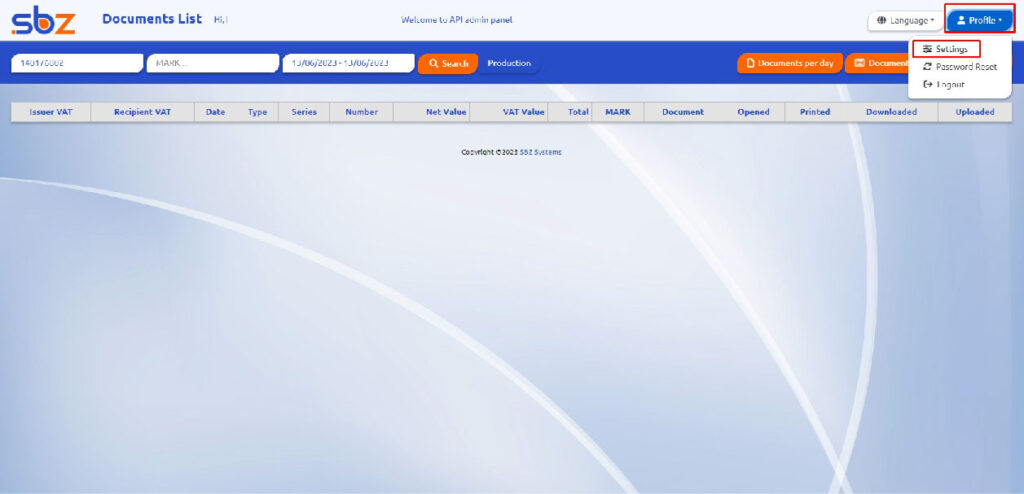The height and width of the screenshot is (494, 1024).
Task: Click into the MARK search field
Action: pyautogui.click(x=211, y=63)
